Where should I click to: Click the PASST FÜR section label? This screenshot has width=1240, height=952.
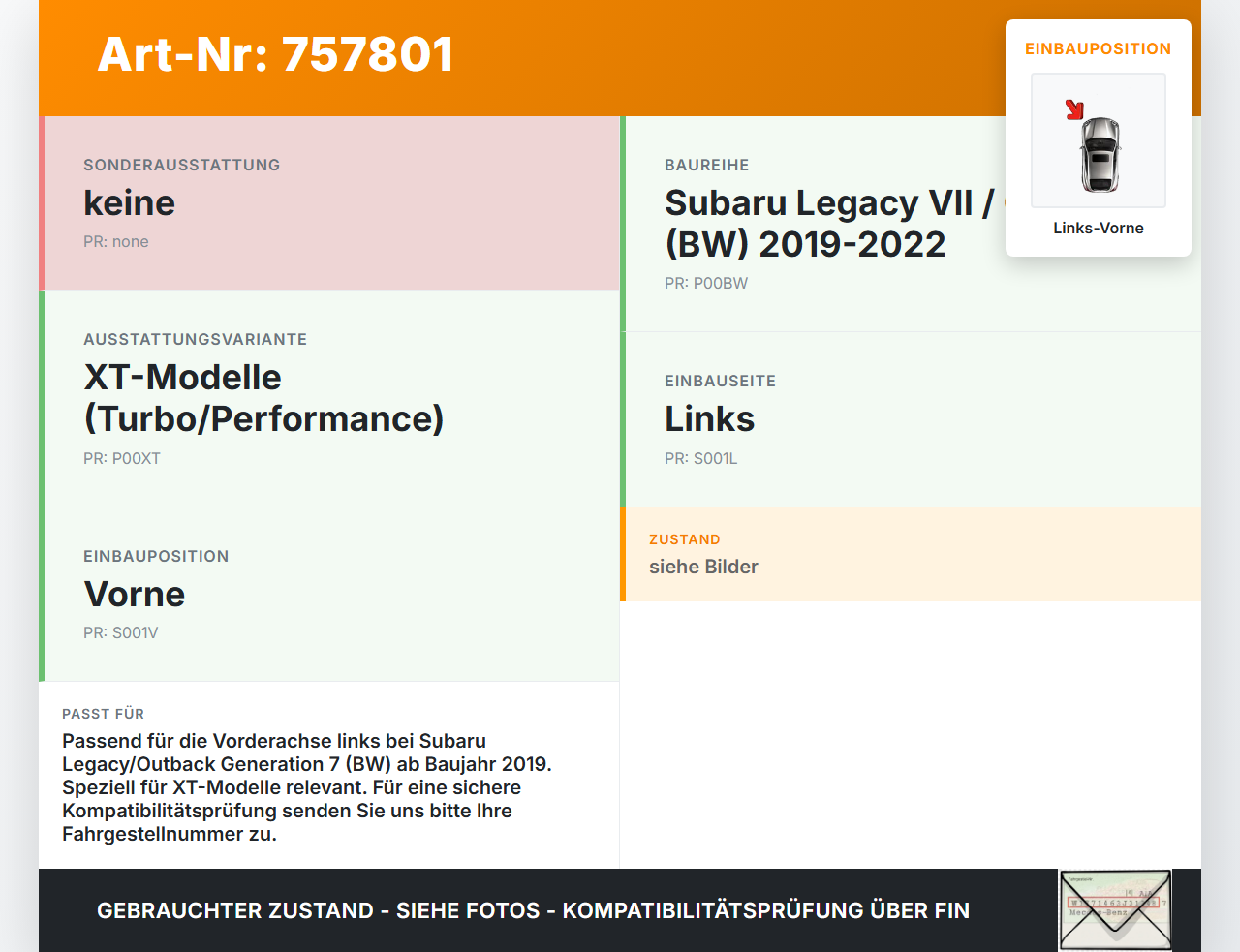tap(103, 714)
